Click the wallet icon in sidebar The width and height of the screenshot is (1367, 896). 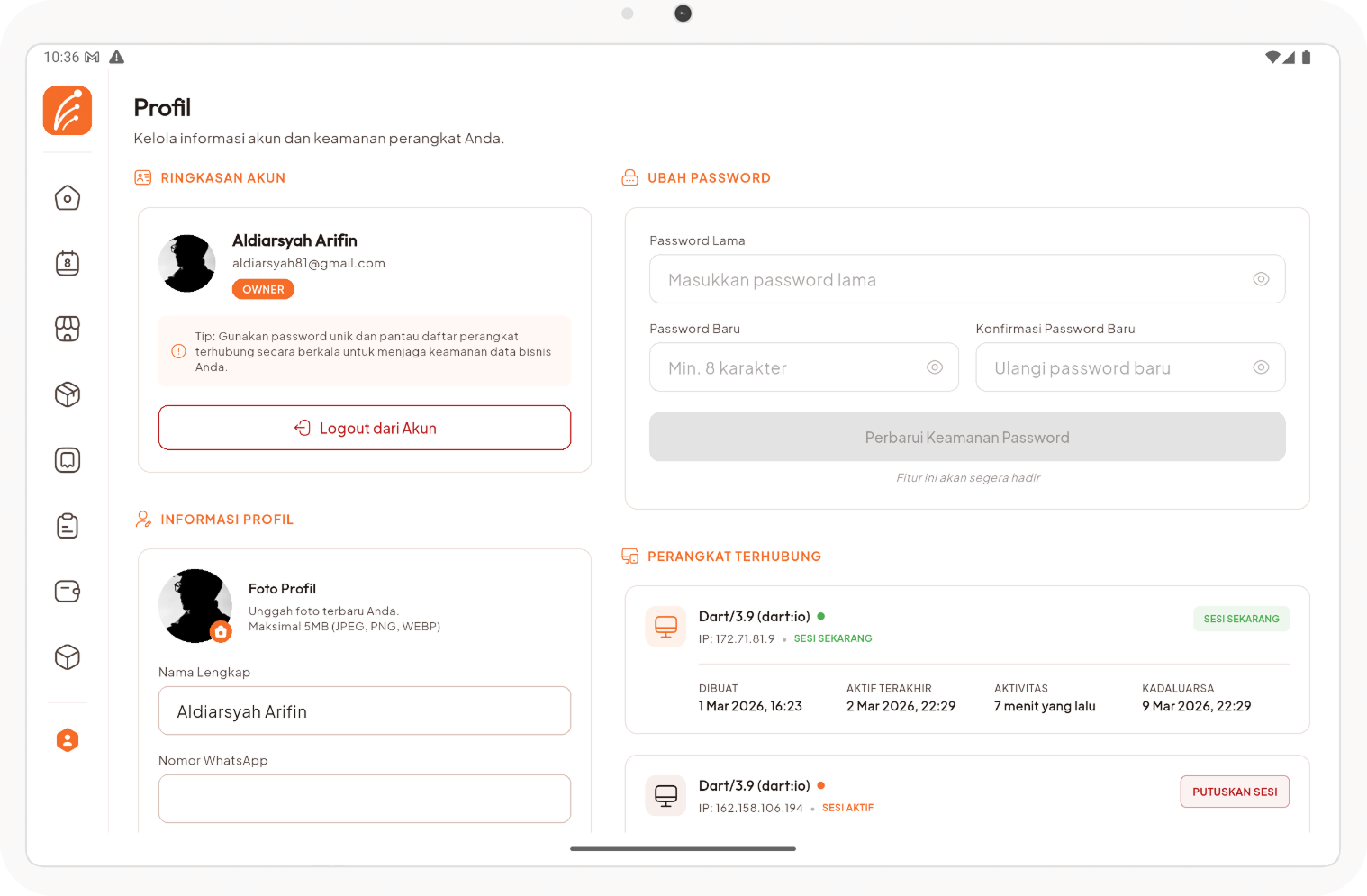(68, 592)
